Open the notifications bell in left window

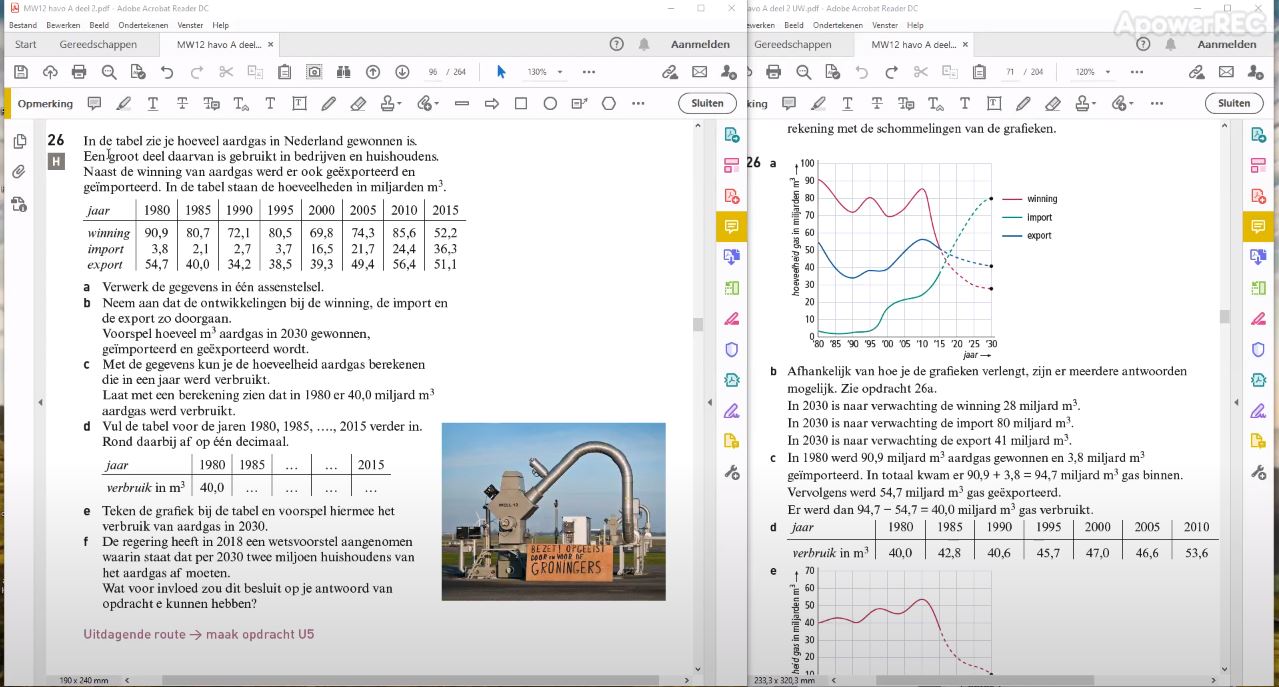coord(644,44)
